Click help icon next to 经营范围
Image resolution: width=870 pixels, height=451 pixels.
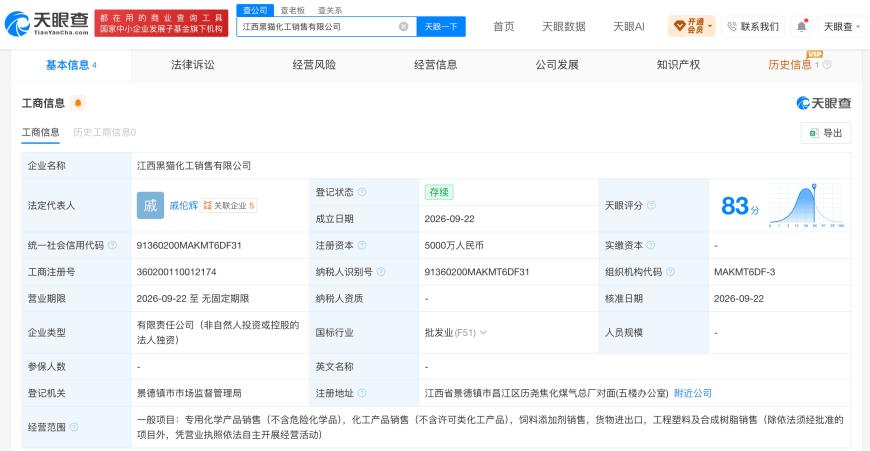74,427
